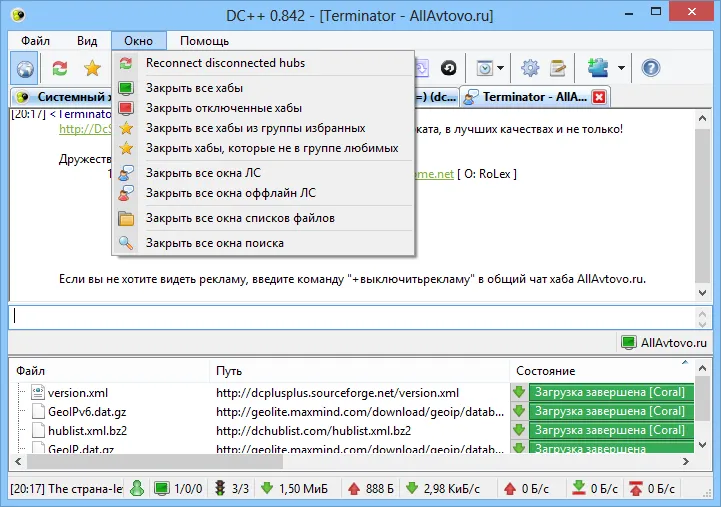
Task: Click green download arrow for hublist.xml.bz2
Action: 519,430
